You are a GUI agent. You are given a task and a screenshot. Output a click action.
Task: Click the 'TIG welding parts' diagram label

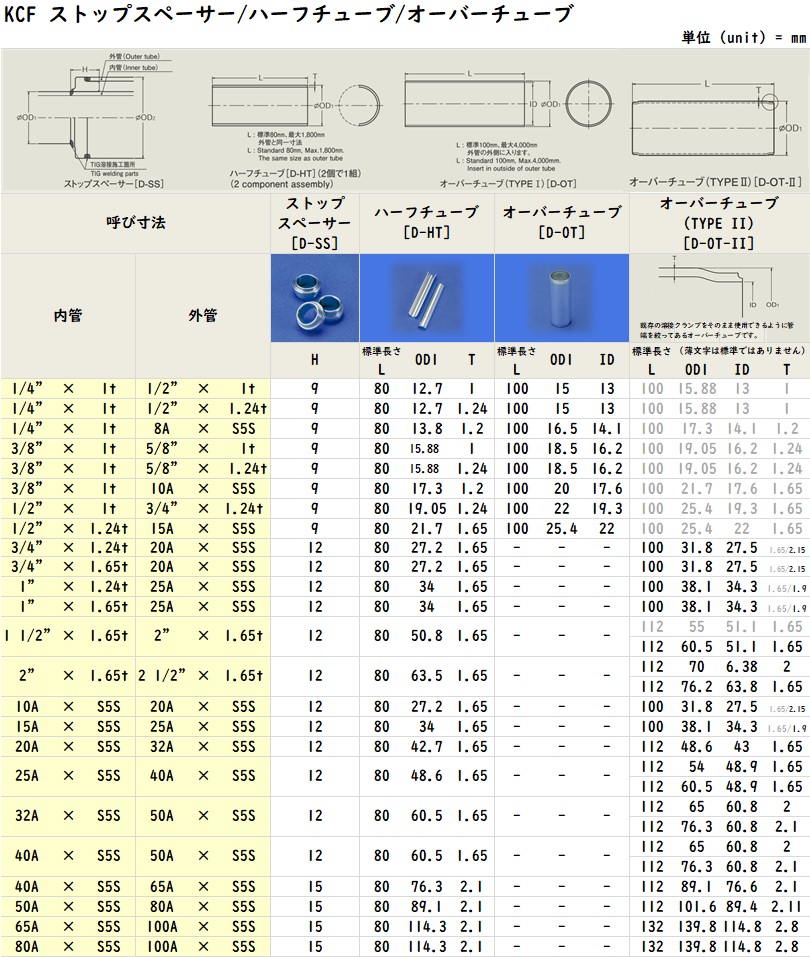(x=114, y=173)
